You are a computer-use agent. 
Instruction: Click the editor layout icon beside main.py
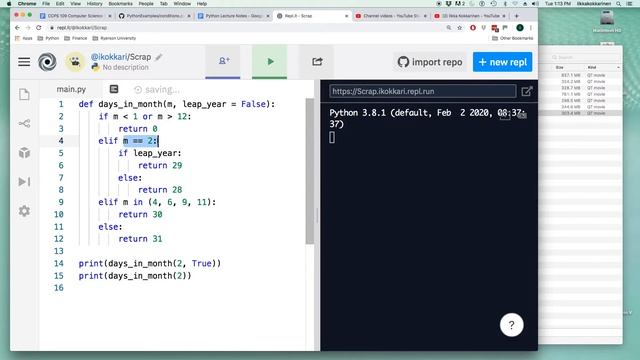pyautogui.click(x=114, y=89)
